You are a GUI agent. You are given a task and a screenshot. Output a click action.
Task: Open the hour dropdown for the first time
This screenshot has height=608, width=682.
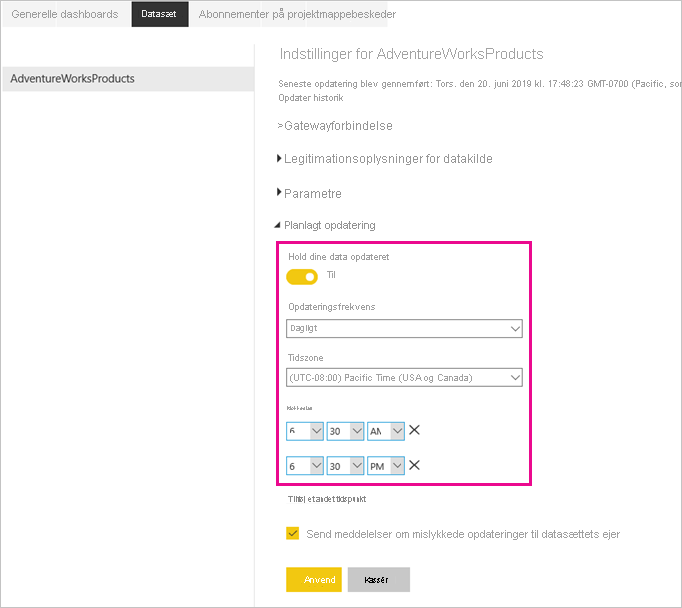(x=305, y=431)
